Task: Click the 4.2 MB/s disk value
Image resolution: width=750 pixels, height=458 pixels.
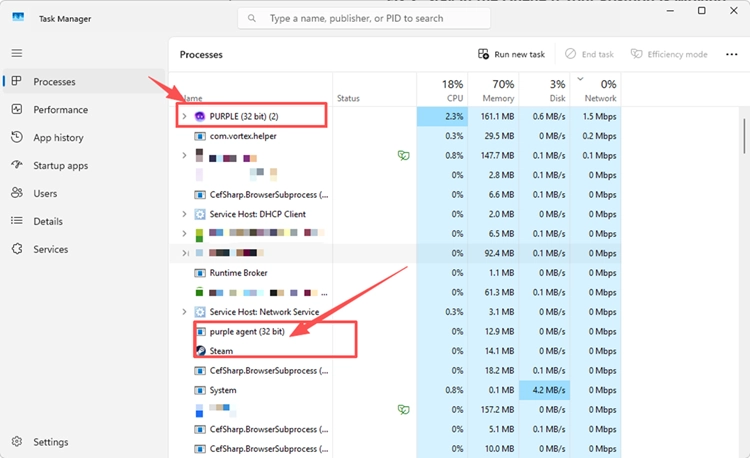Action: coord(549,391)
